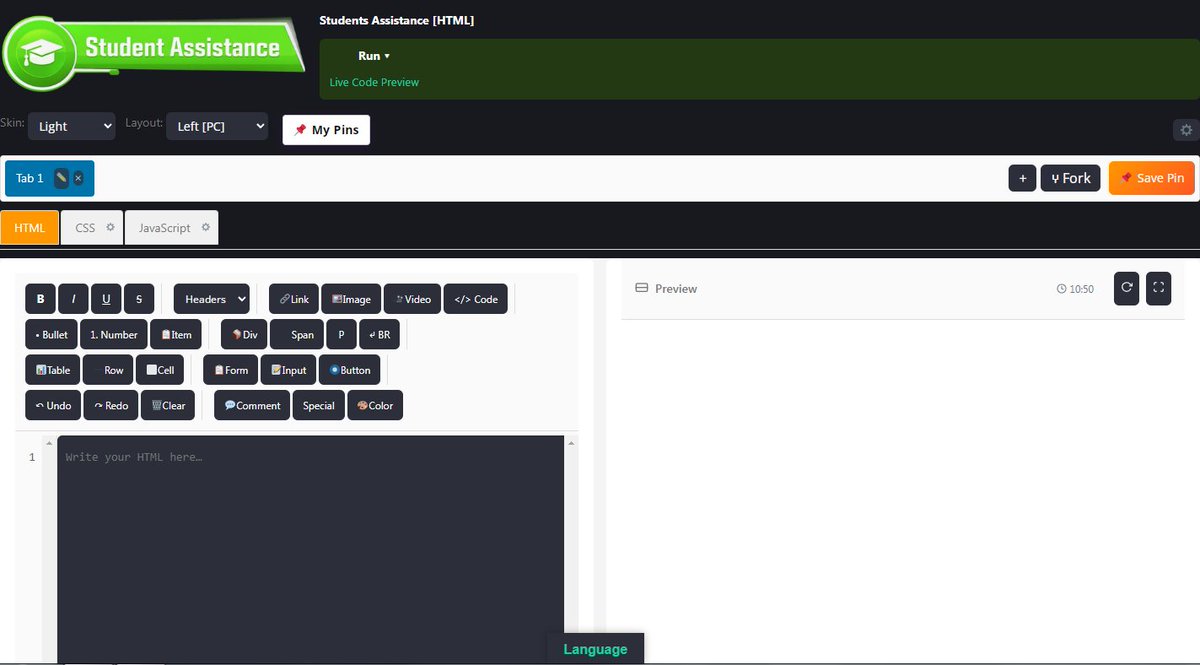This screenshot has width=1200, height=665.
Task: Expand the Run dropdown menu
Action: (374, 56)
